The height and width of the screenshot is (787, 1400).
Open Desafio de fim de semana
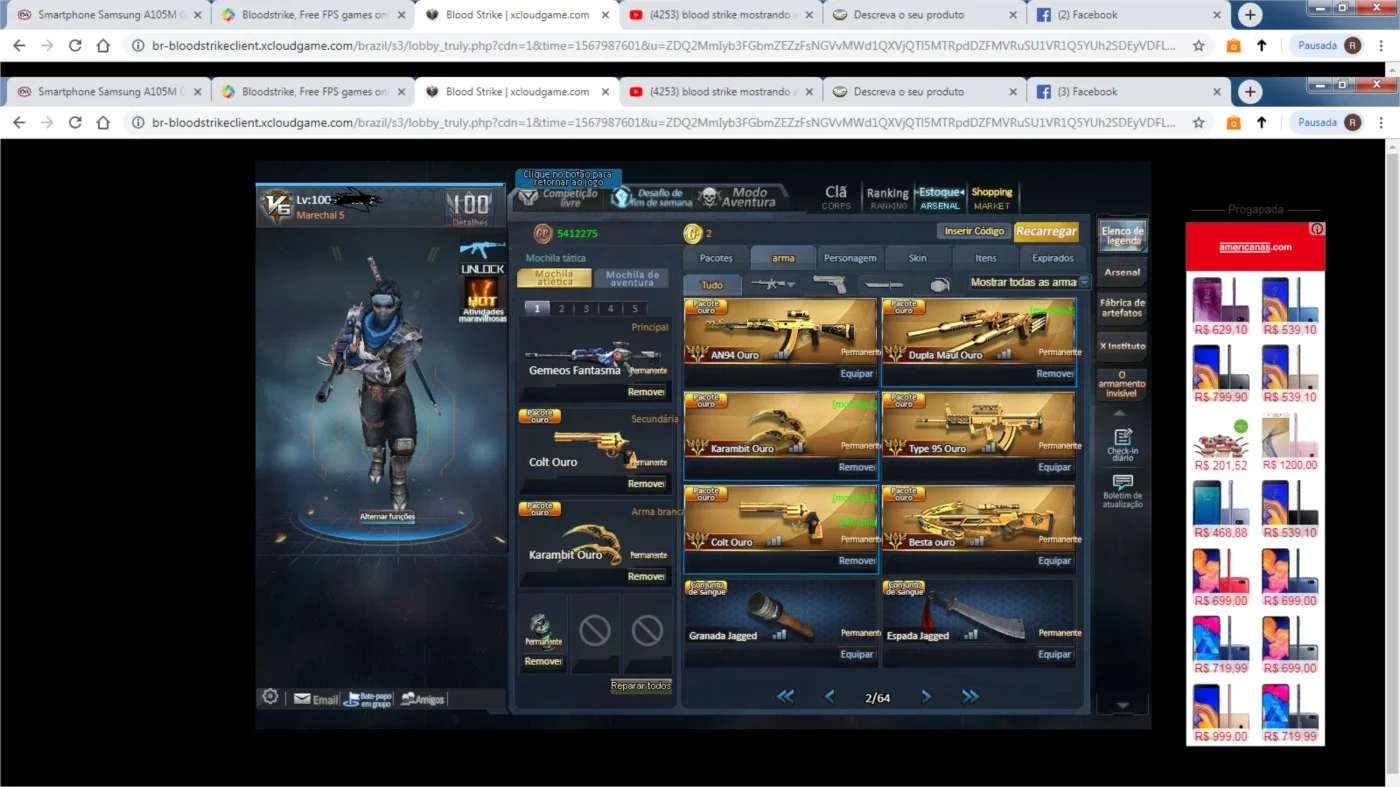[x=652, y=197]
